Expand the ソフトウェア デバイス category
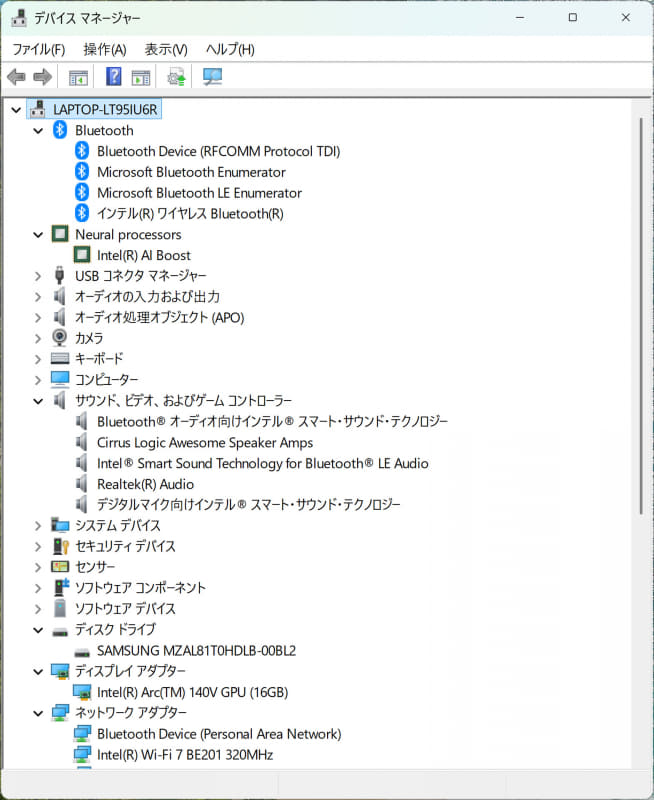Image resolution: width=654 pixels, height=800 pixels. [38, 609]
